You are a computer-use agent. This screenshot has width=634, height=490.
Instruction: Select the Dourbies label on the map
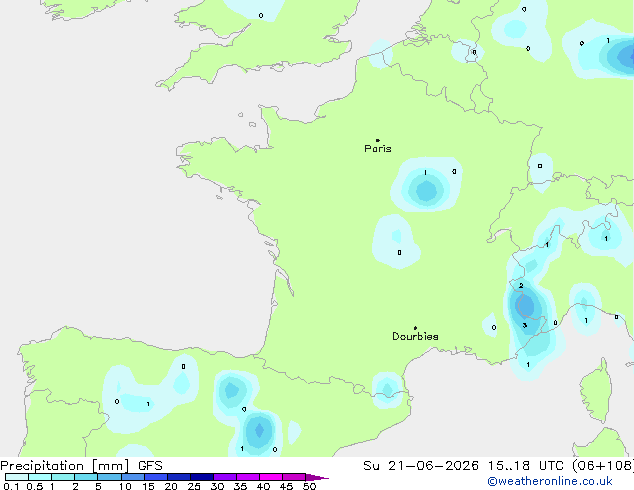click(x=415, y=336)
